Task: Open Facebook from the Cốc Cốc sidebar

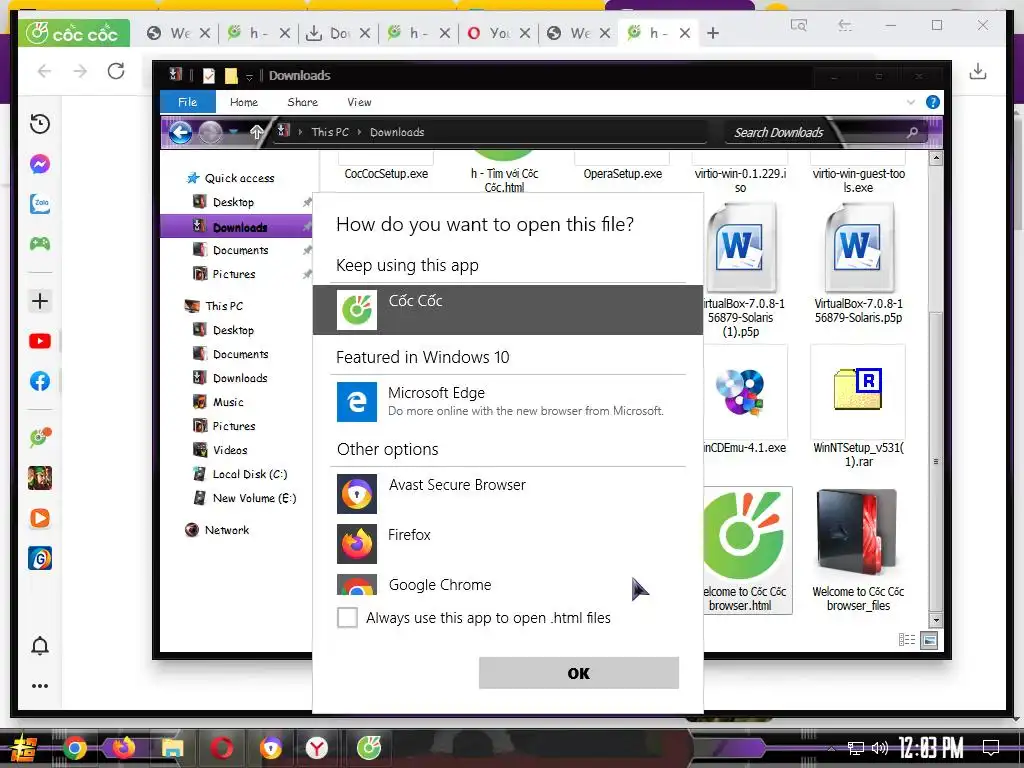Action: pos(40,381)
